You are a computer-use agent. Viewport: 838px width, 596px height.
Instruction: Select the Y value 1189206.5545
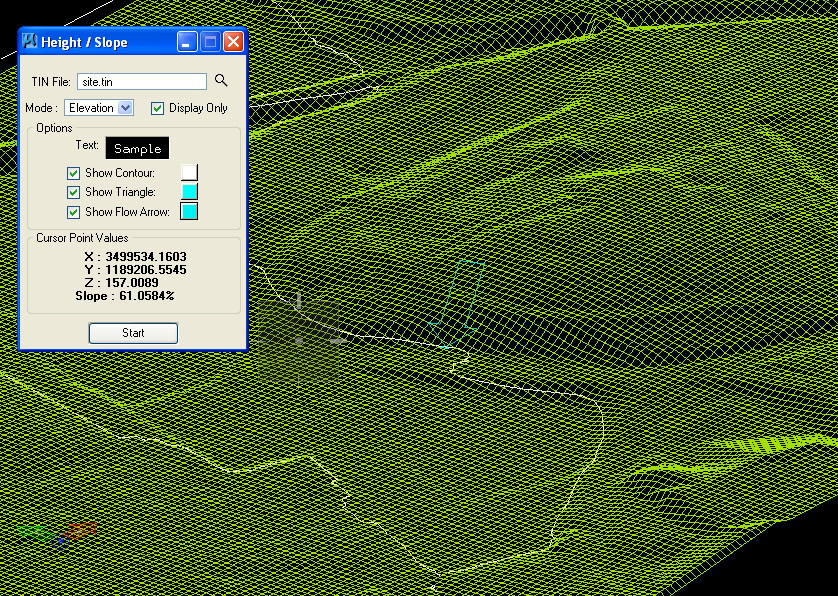146,269
